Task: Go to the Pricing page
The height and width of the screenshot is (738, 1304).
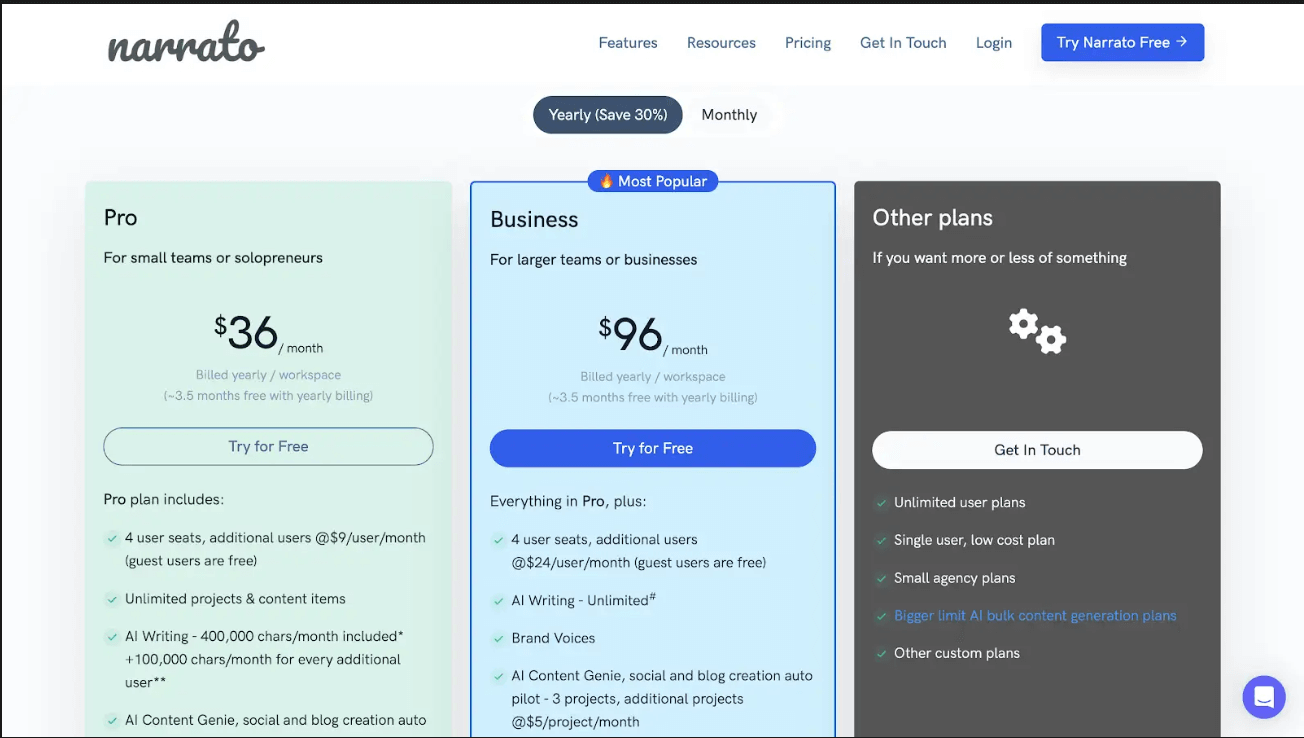Action: [808, 43]
